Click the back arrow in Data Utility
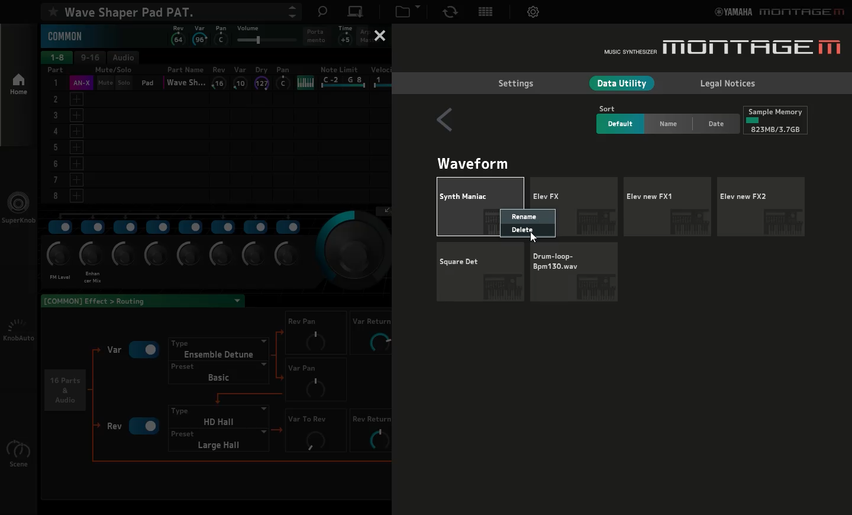The width and height of the screenshot is (852, 515). [445, 120]
